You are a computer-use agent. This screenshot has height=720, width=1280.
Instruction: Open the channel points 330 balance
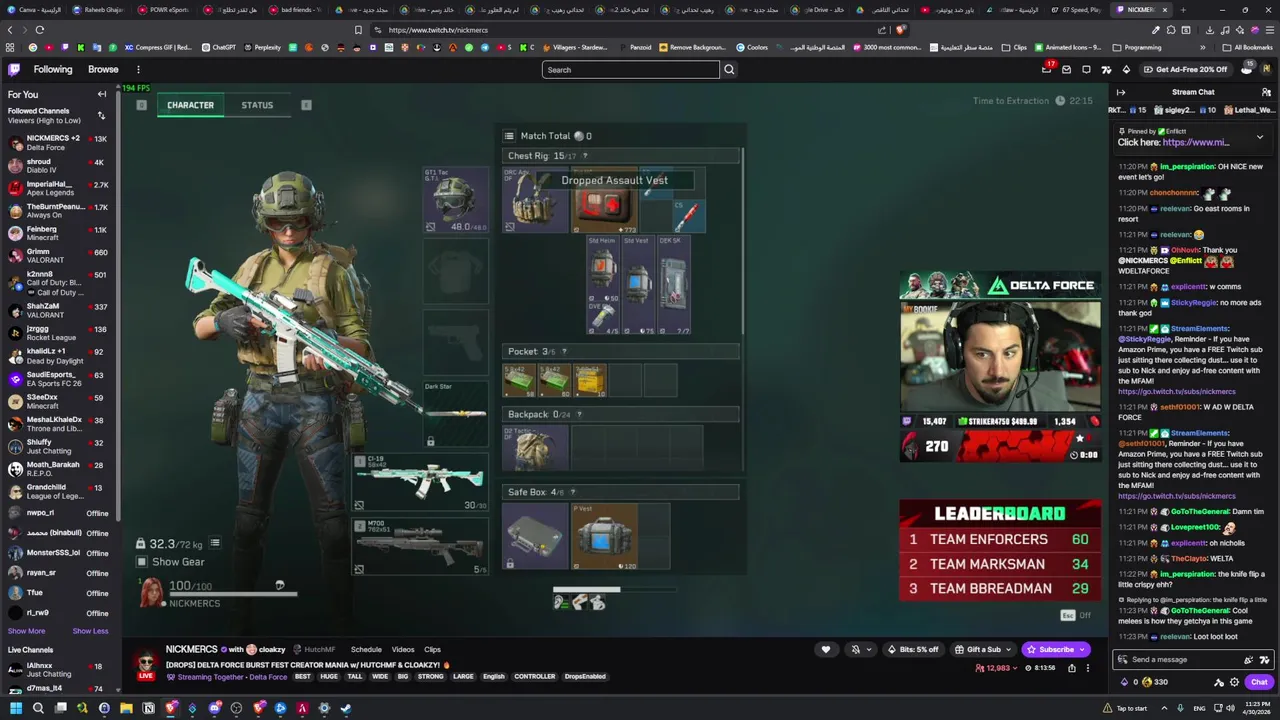(1154, 682)
